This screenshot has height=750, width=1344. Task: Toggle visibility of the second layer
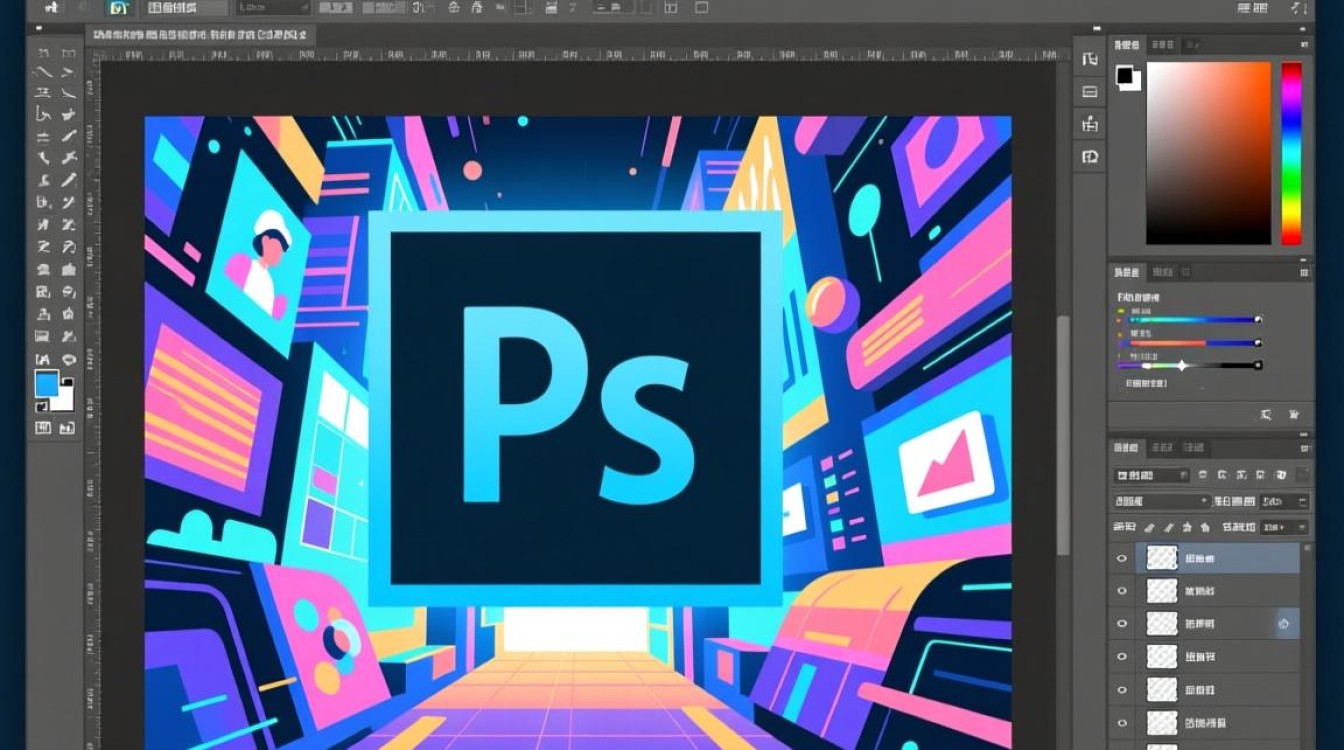tap(1122, 591)
